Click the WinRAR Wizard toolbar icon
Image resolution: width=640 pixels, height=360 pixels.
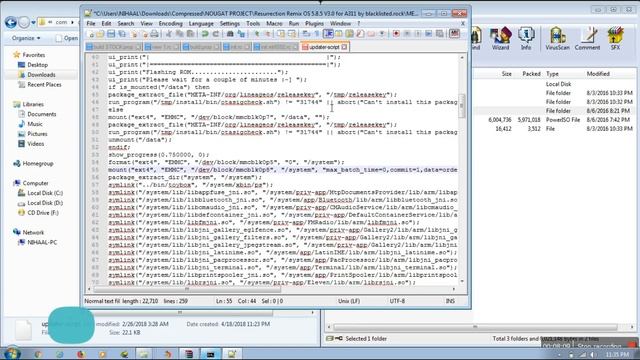coord(500,39)
